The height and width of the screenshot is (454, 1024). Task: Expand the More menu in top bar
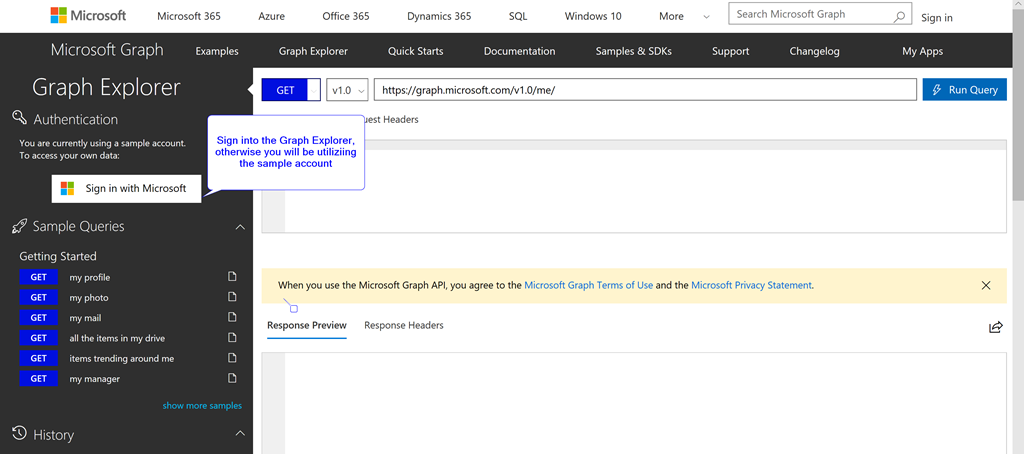[684, 16]
